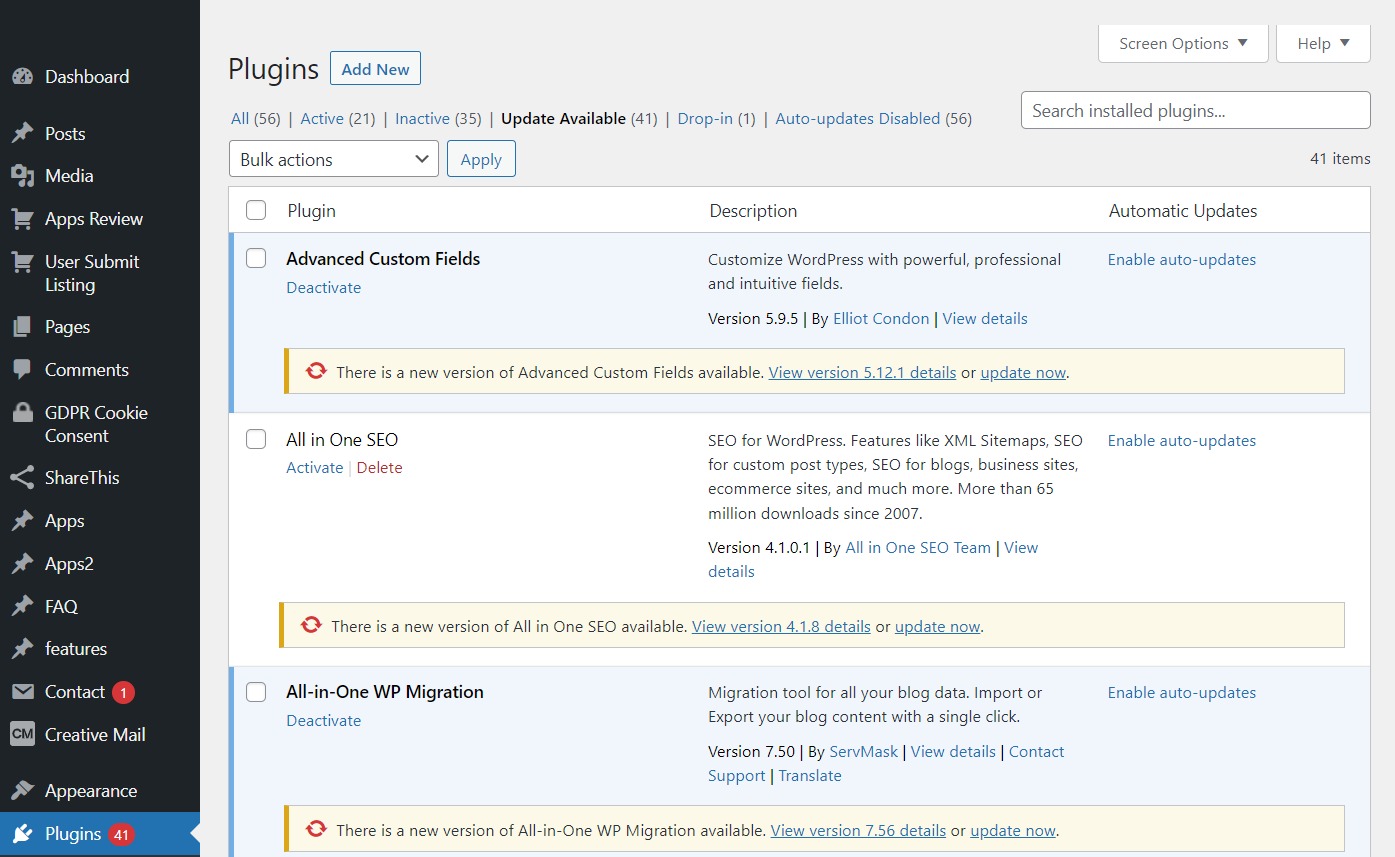The width and height of the screenshot is (1395, 857).
Task: Focus the Search installed plugins field
Action: (1194, 111)
